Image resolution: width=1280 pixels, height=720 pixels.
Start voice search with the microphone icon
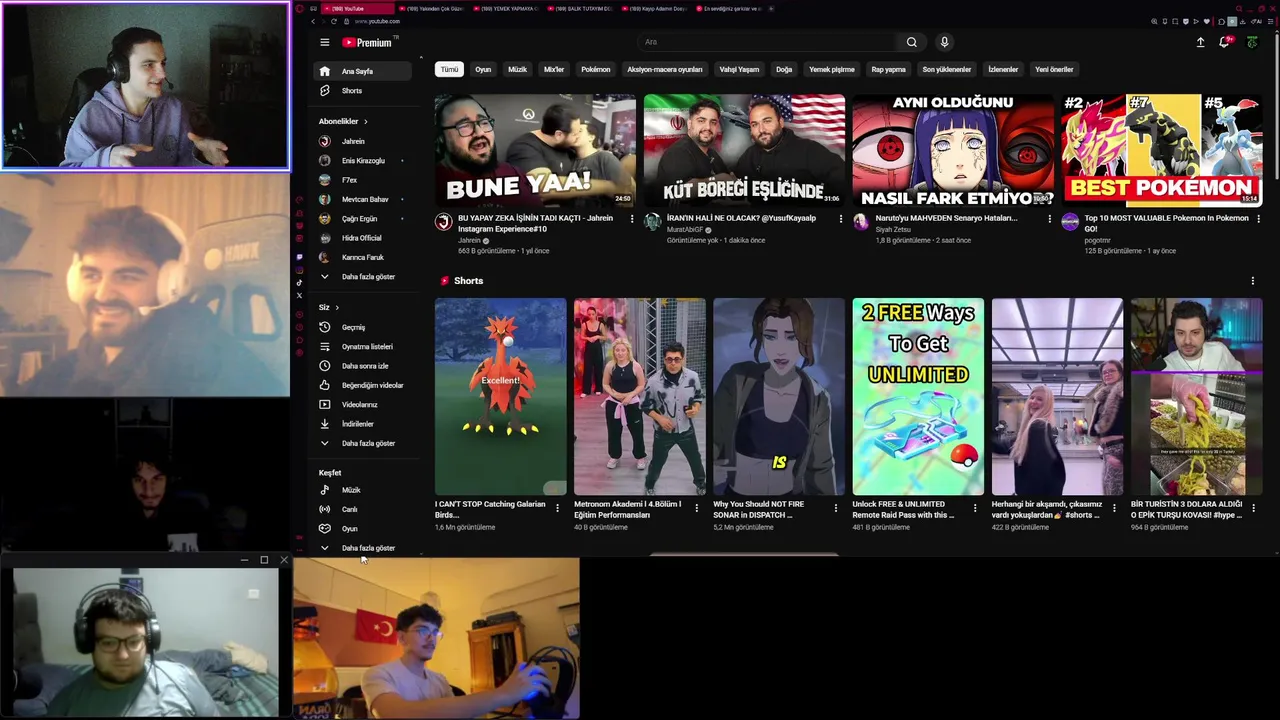944,42
